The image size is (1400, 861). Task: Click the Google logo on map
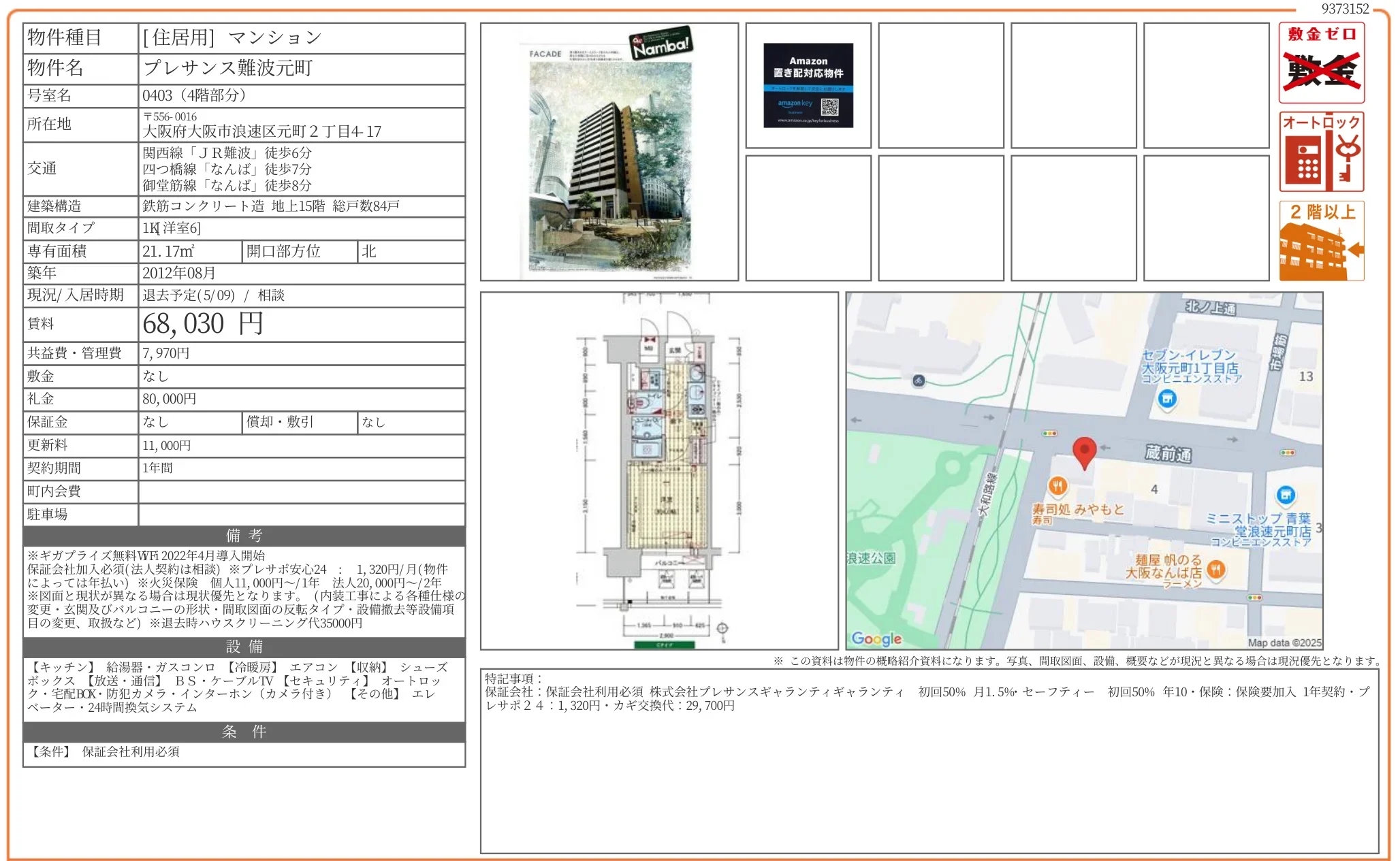pos(876,638)
